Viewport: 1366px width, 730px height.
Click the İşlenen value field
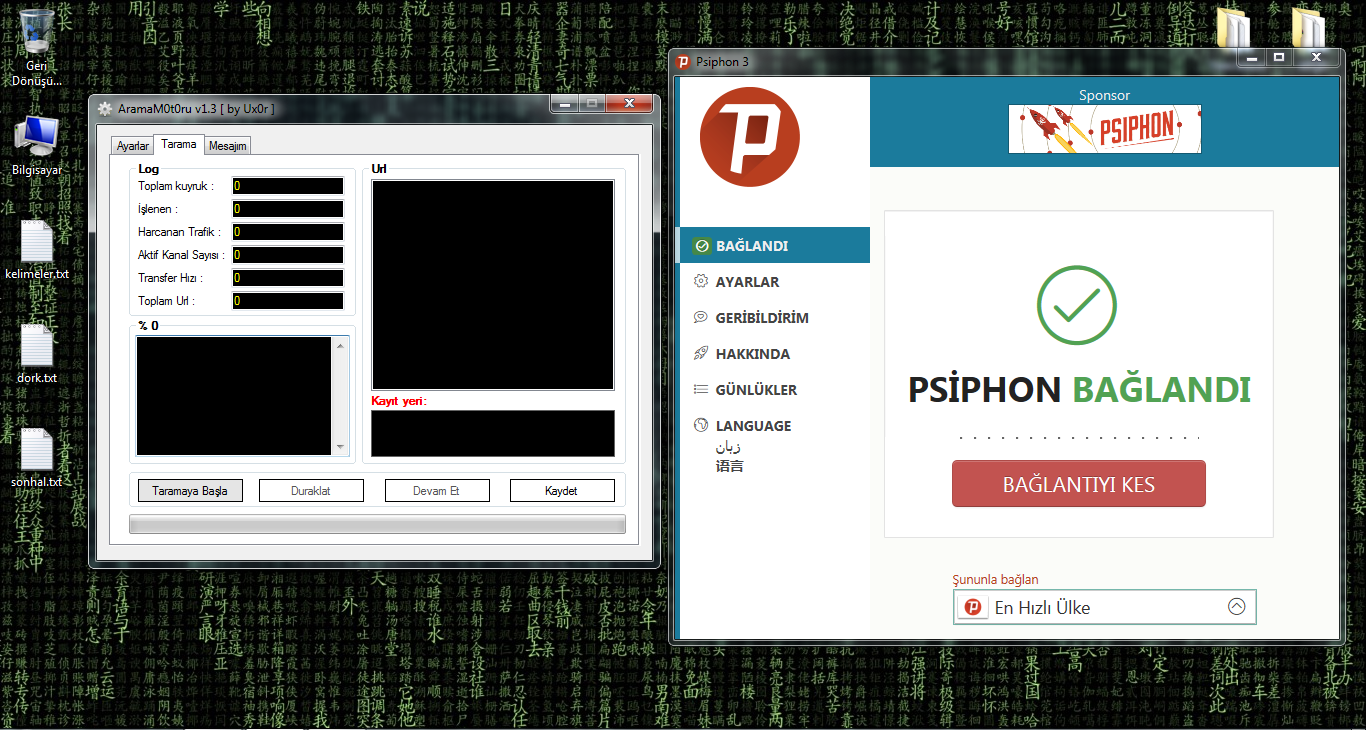click(288, 209)
